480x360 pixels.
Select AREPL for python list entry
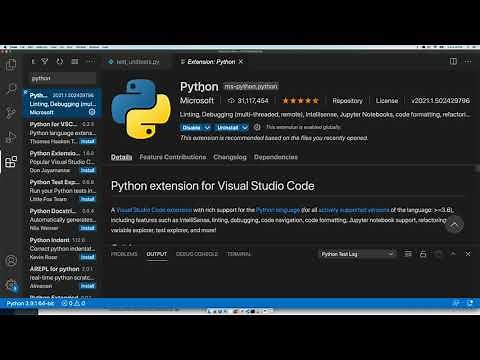pyautogui.click(x=62, y=277)
